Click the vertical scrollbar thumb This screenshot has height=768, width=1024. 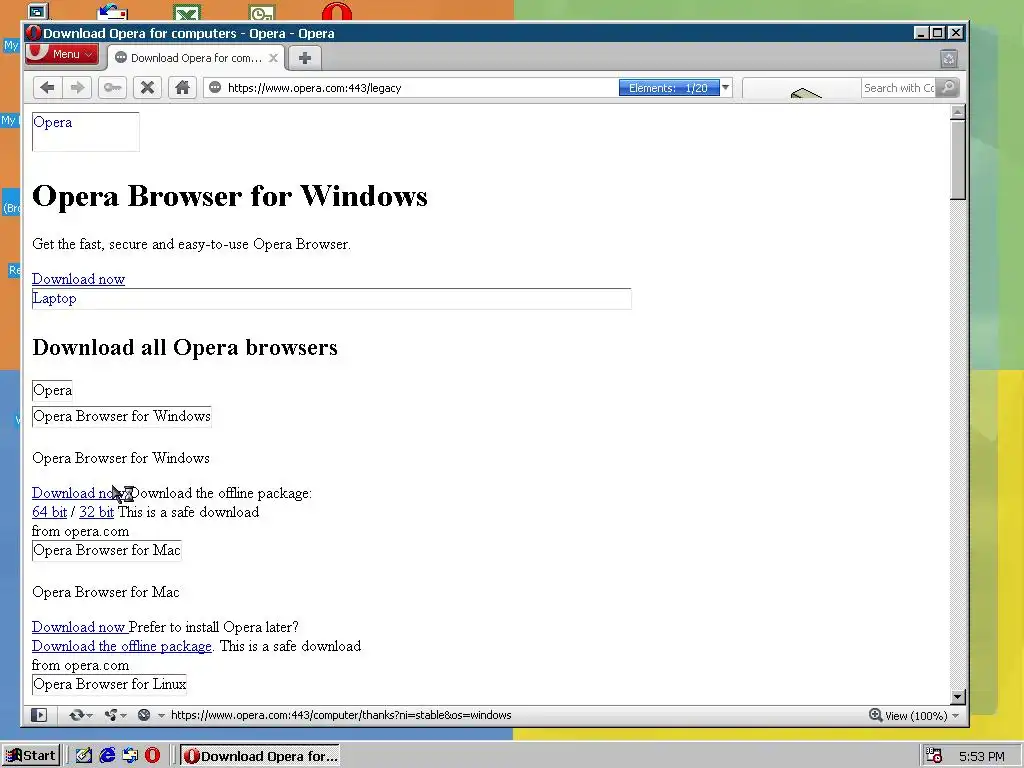click(957, 160)
